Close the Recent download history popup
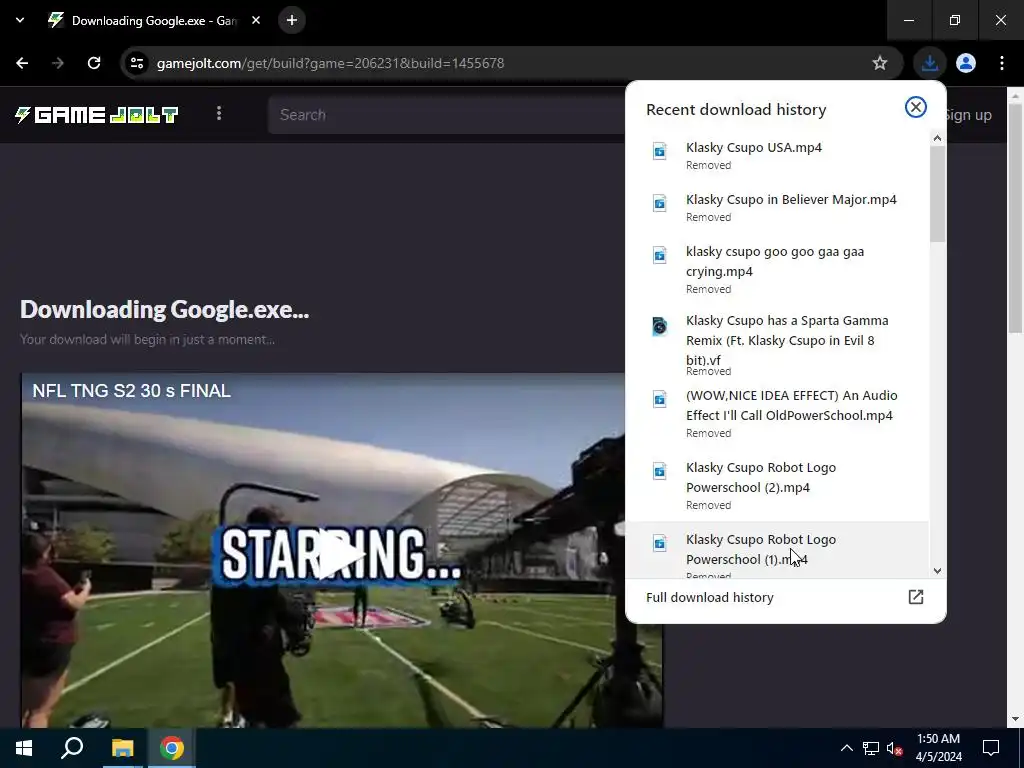This screenshot has height=768, width=1024. pyautogui.click(x=916, y=107)
